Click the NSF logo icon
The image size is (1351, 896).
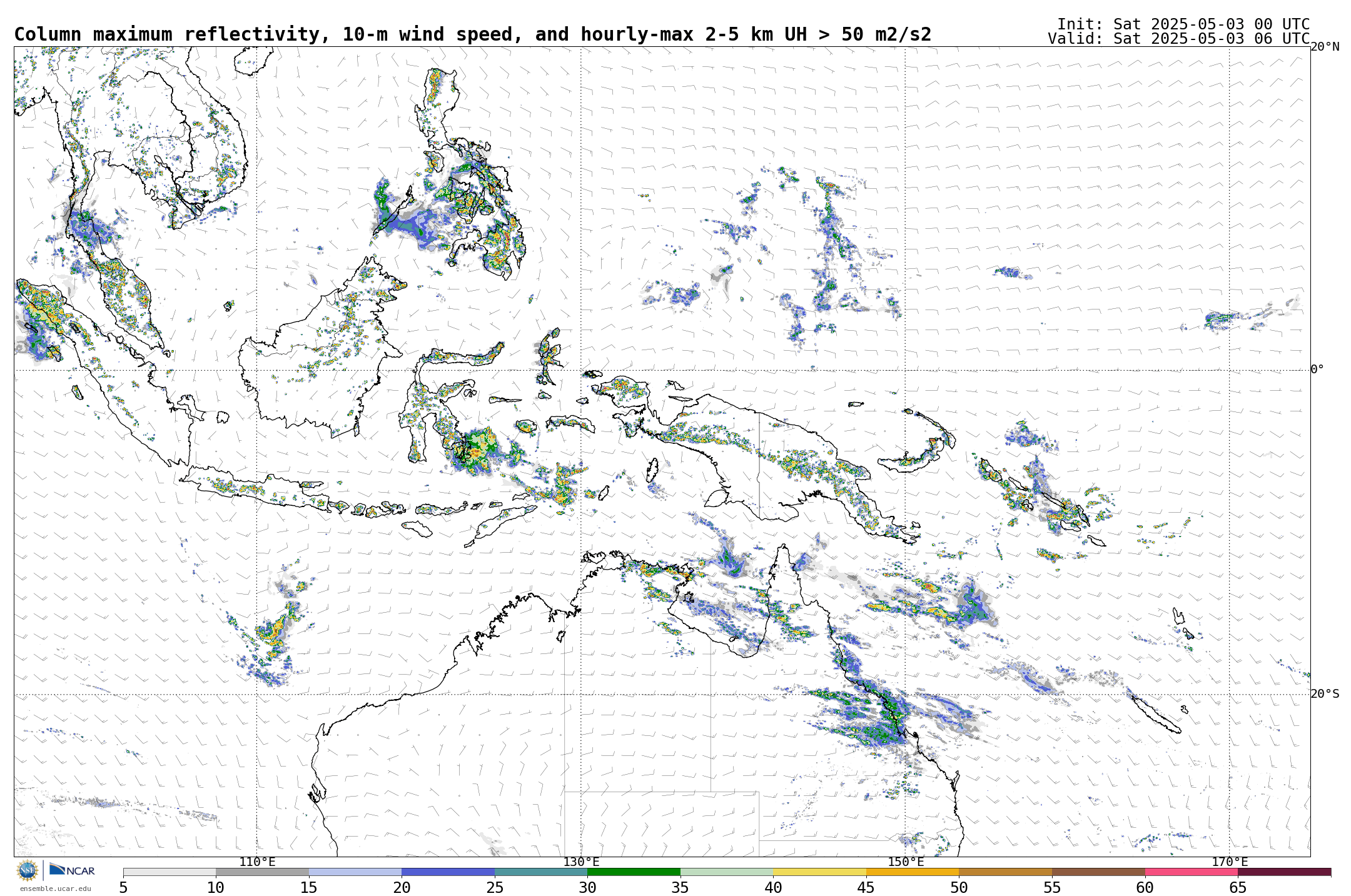click(28, 870)
